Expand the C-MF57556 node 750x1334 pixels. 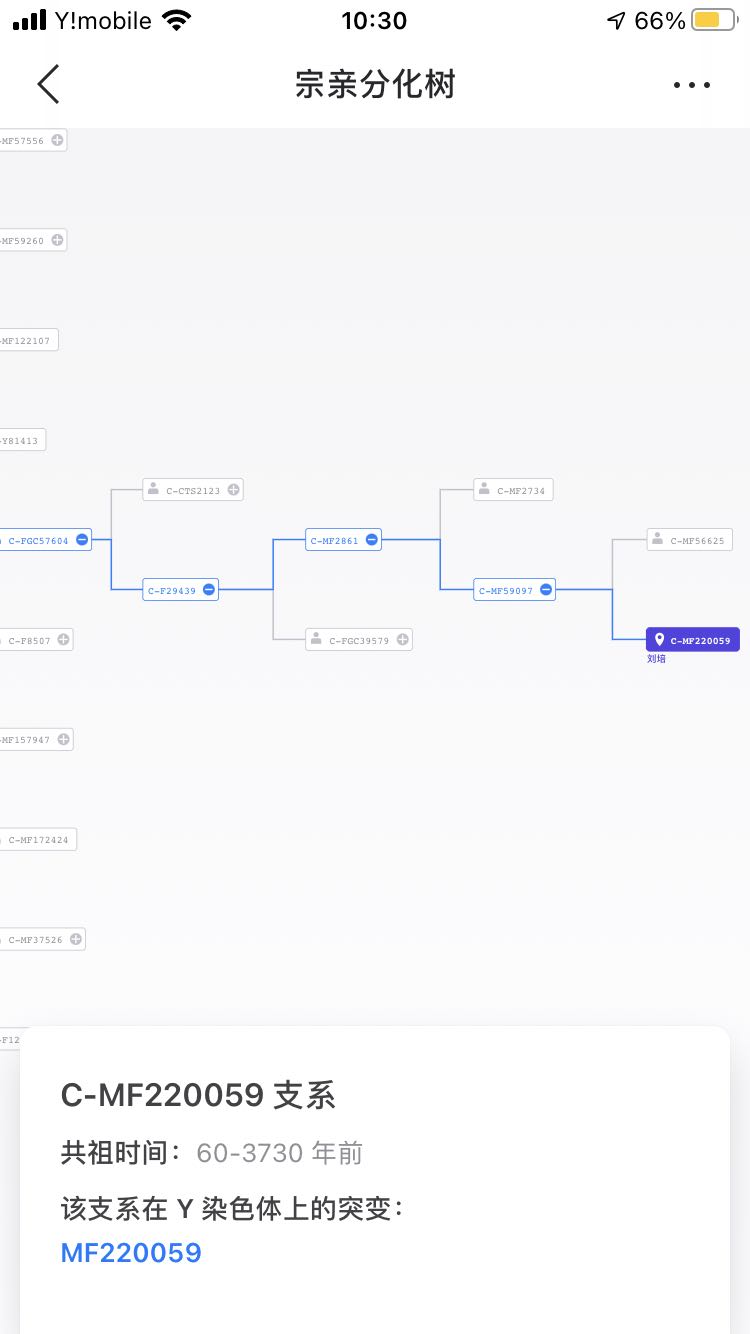58,141
